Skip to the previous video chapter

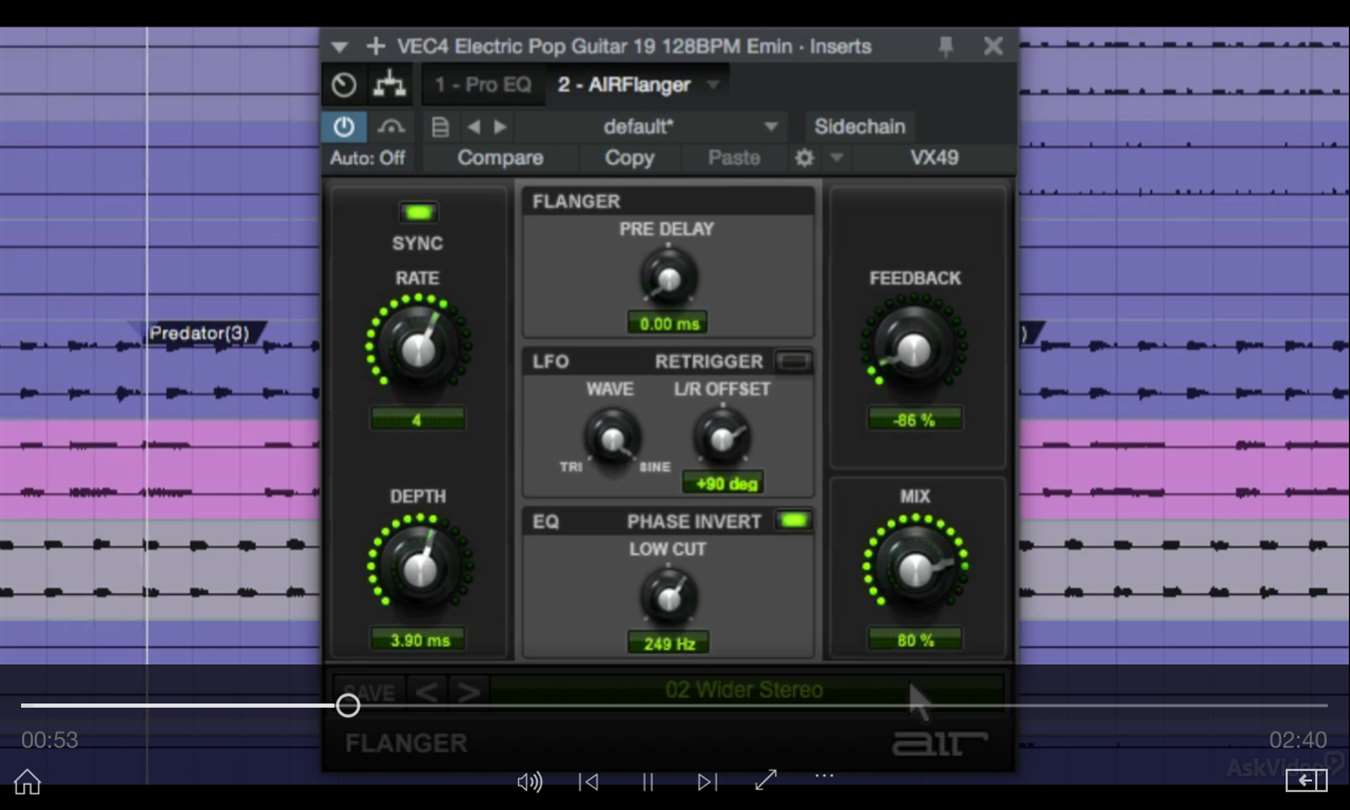point(589,782)
